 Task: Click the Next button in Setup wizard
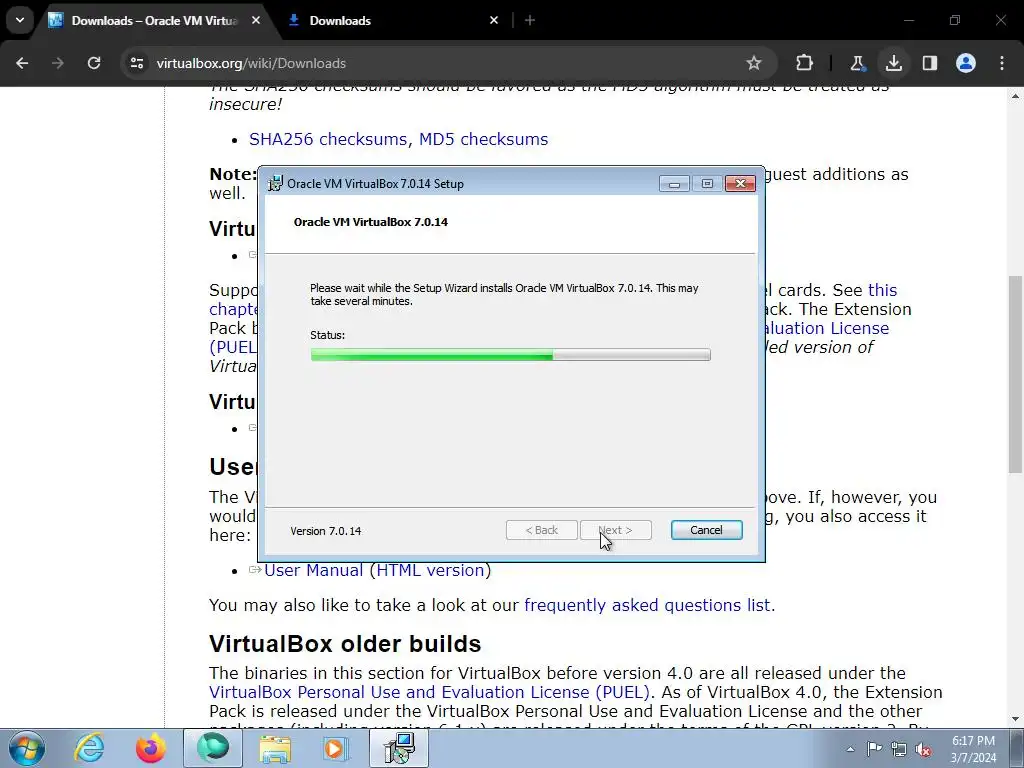coord(616,530)
